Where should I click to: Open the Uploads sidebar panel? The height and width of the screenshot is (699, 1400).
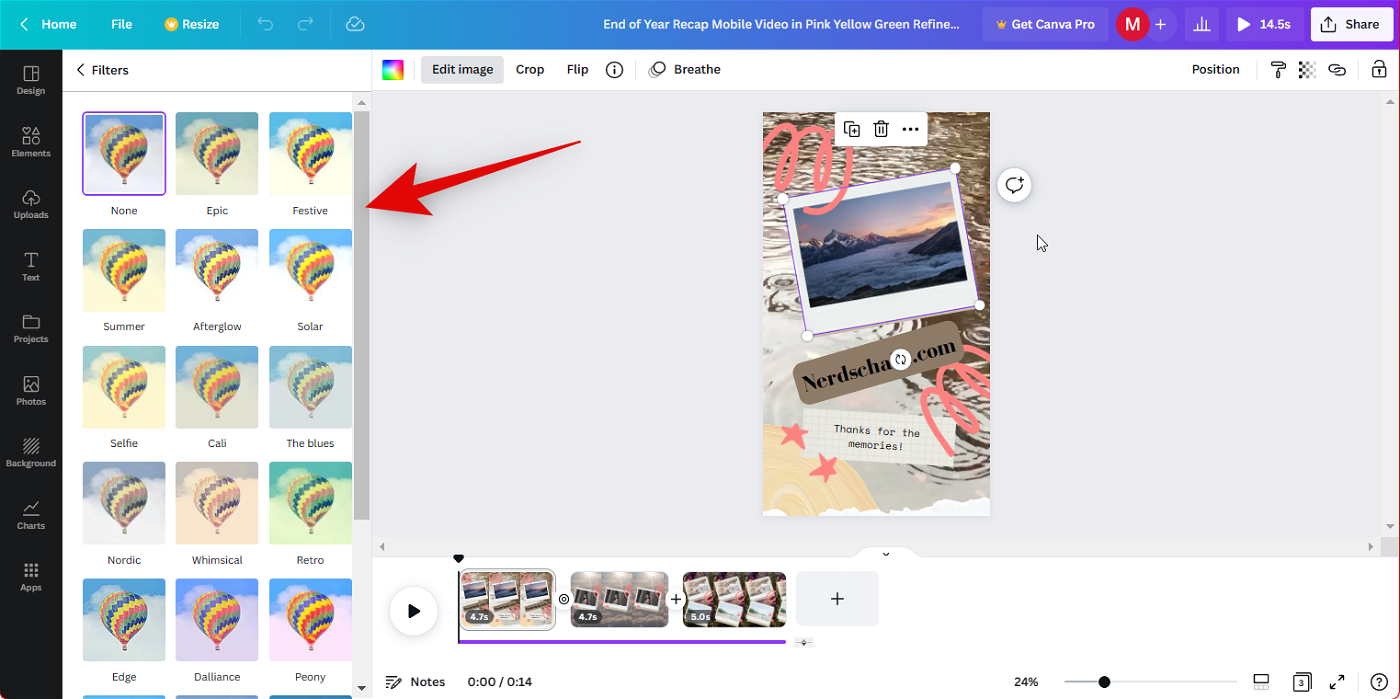click(x=31, y=204)
